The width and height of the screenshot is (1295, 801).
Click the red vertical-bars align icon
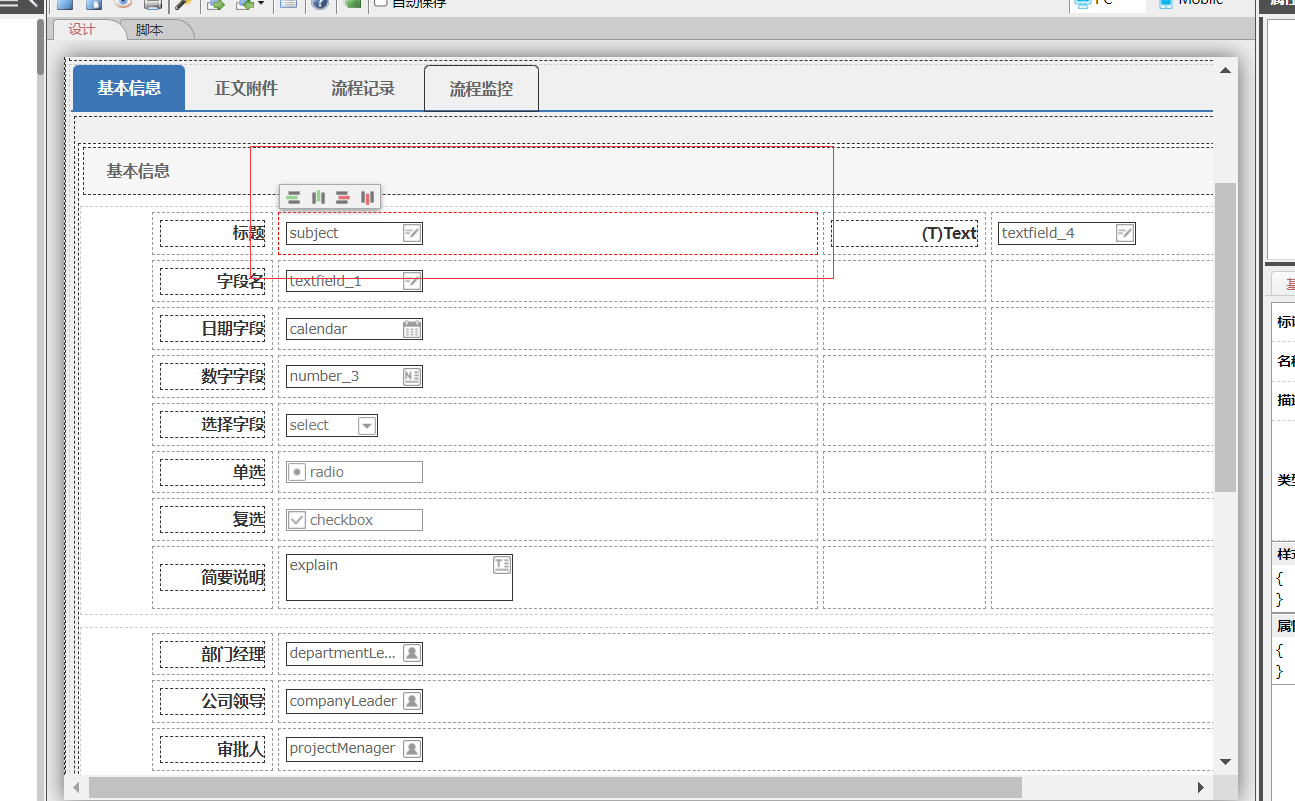[x=368, y=198]
